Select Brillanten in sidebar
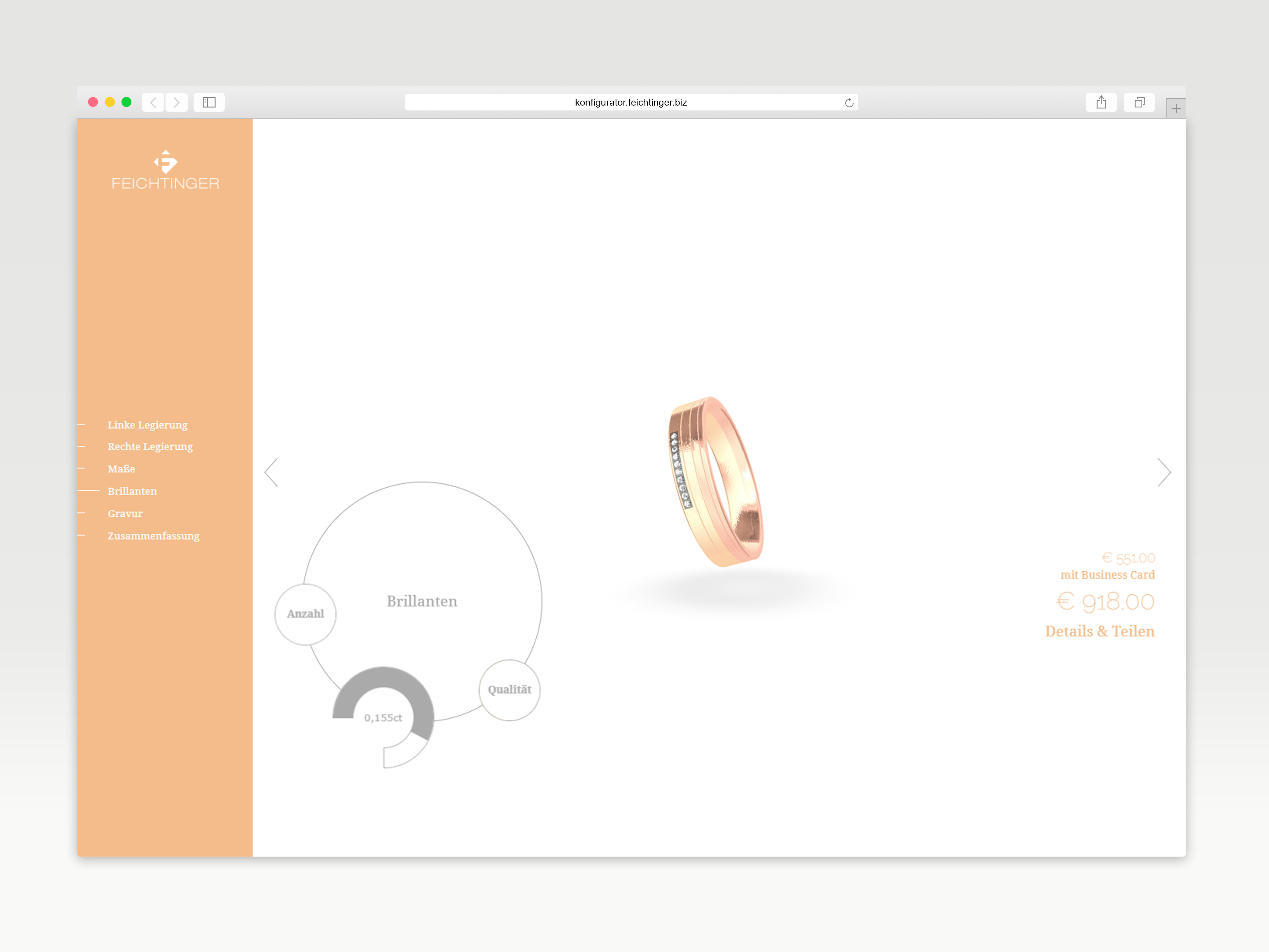This screenshot has height=952, width=1269. pos(132,491)
